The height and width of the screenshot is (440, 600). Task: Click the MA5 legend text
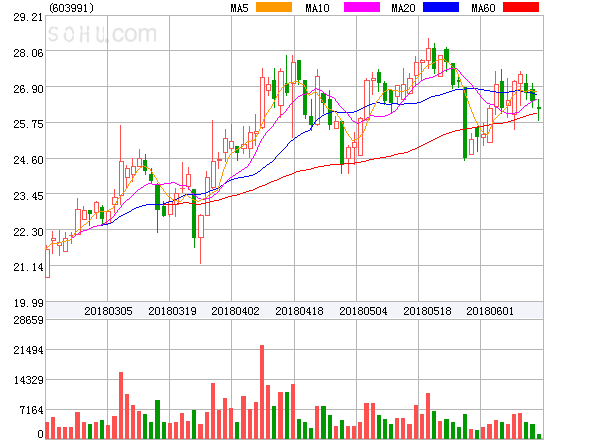pos(240,8)
